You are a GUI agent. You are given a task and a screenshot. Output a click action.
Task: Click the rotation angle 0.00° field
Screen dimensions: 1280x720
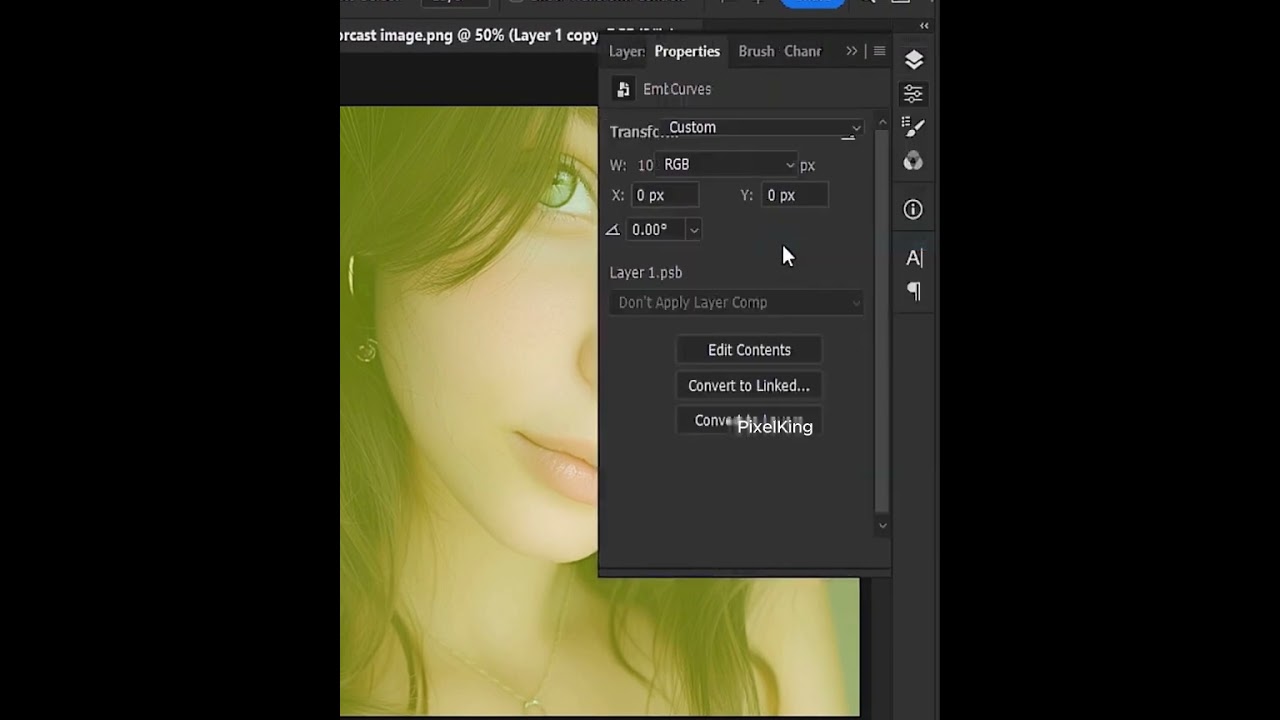point(656,230)
